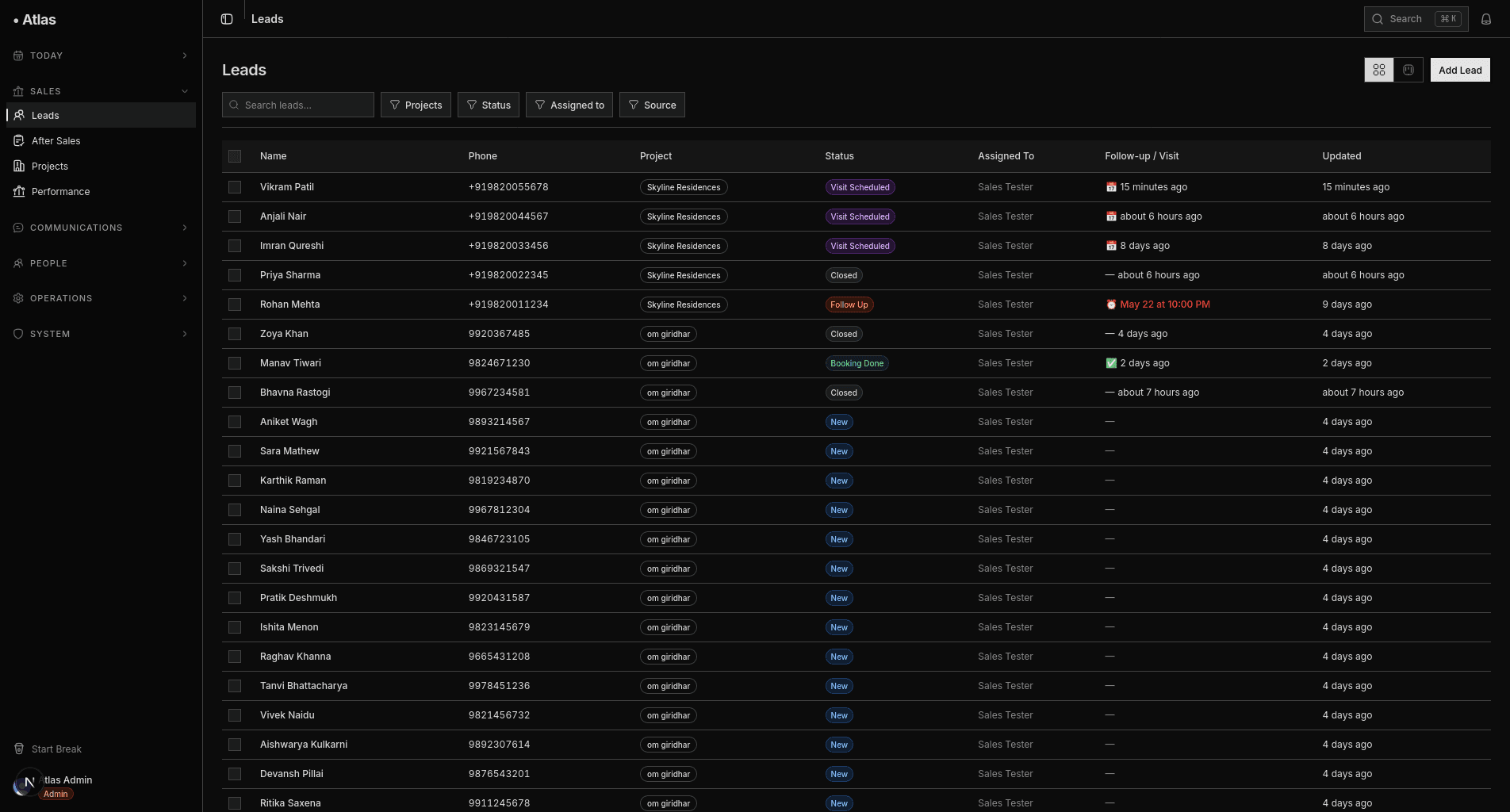
Task: Switch to grid view icon
Action: [x=1379, y=70]
